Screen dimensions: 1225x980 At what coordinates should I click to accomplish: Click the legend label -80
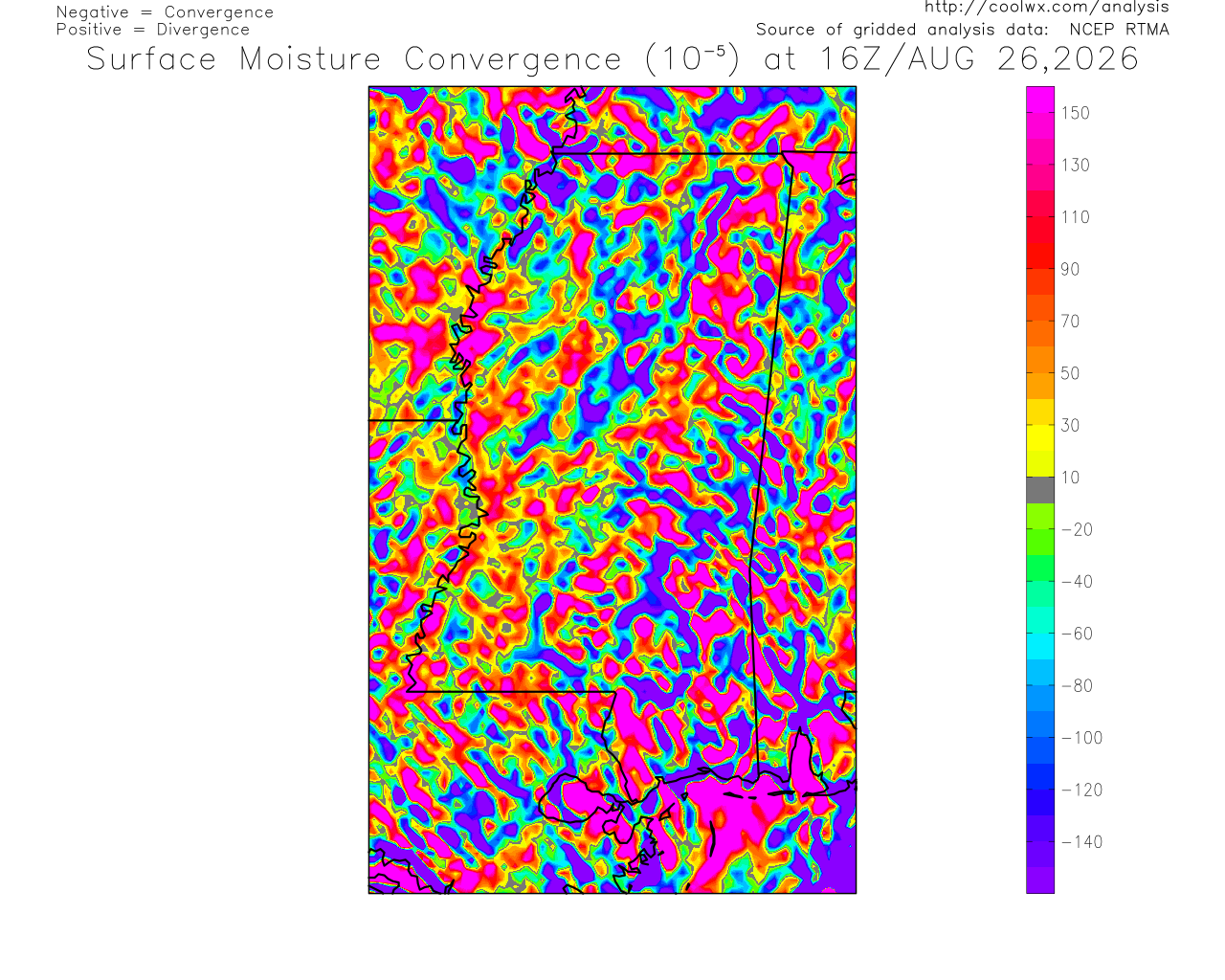tap(1078, 686)
